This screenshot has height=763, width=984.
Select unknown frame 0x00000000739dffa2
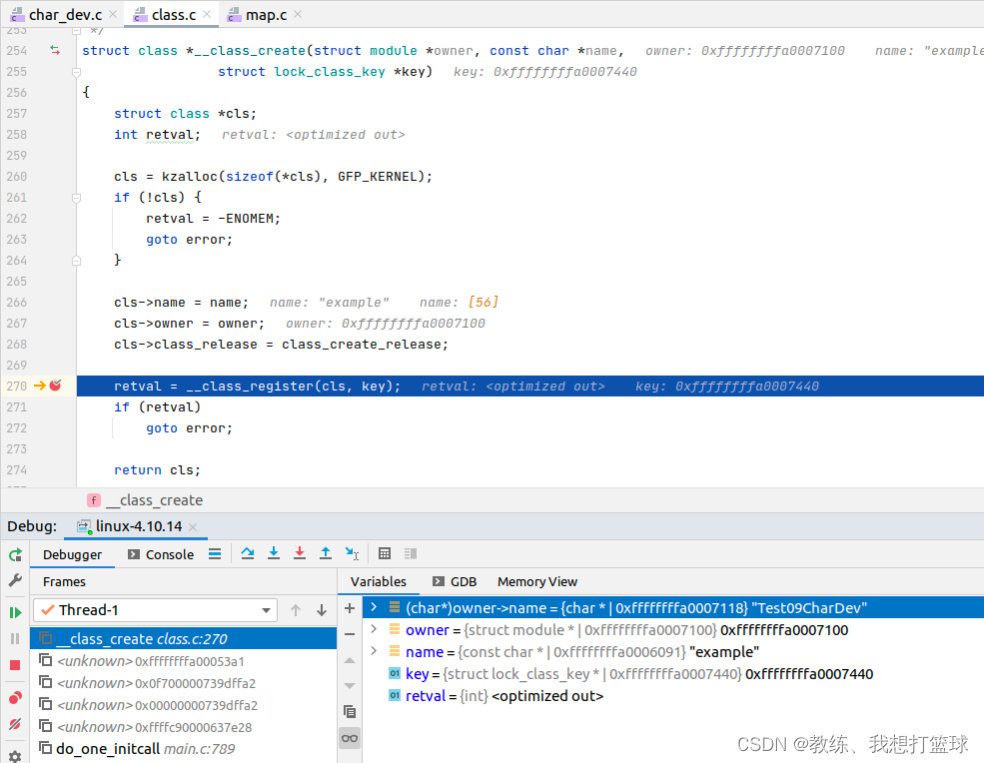(183, 705)
